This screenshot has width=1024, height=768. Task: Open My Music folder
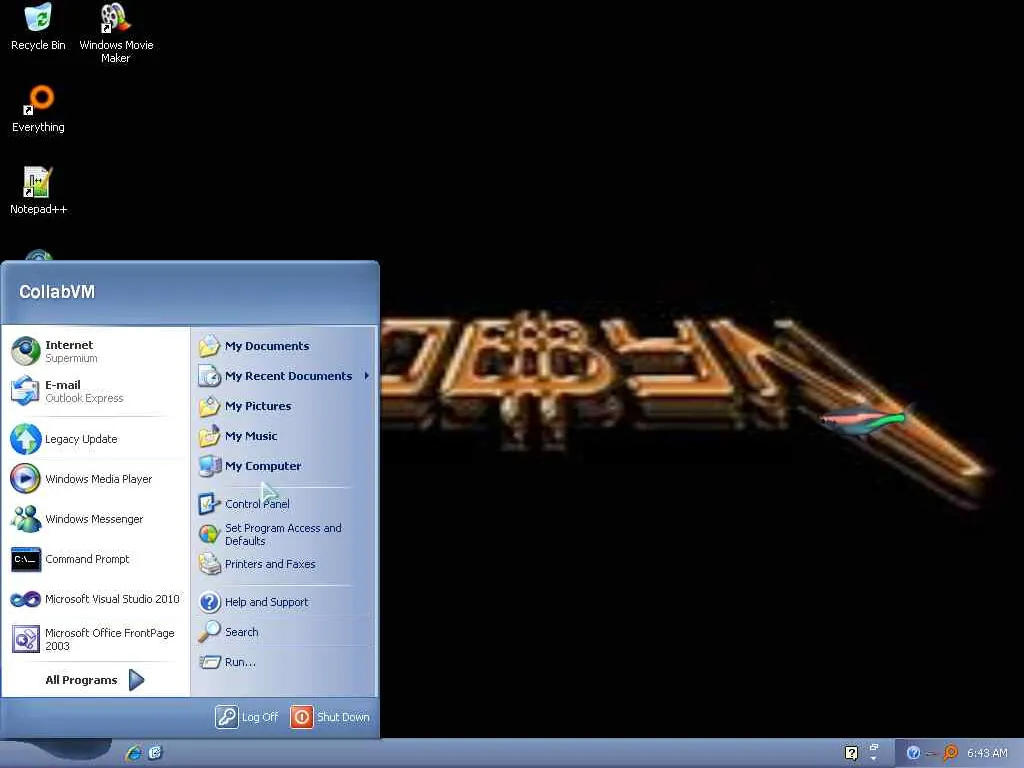pos(285,436)
